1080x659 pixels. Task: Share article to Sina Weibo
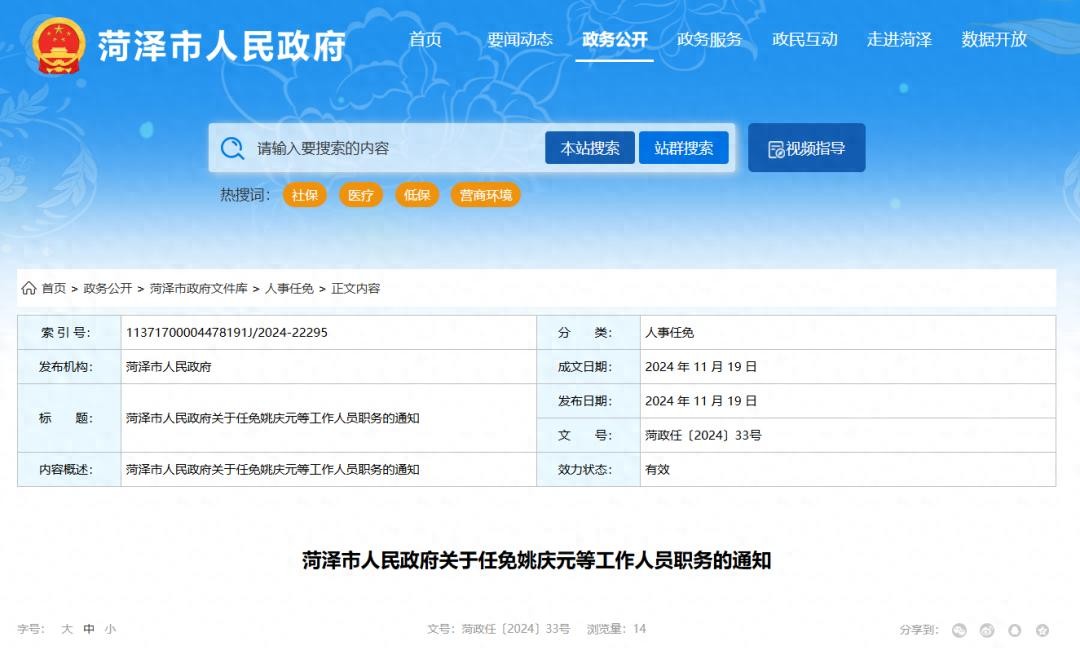coord(987,630)
